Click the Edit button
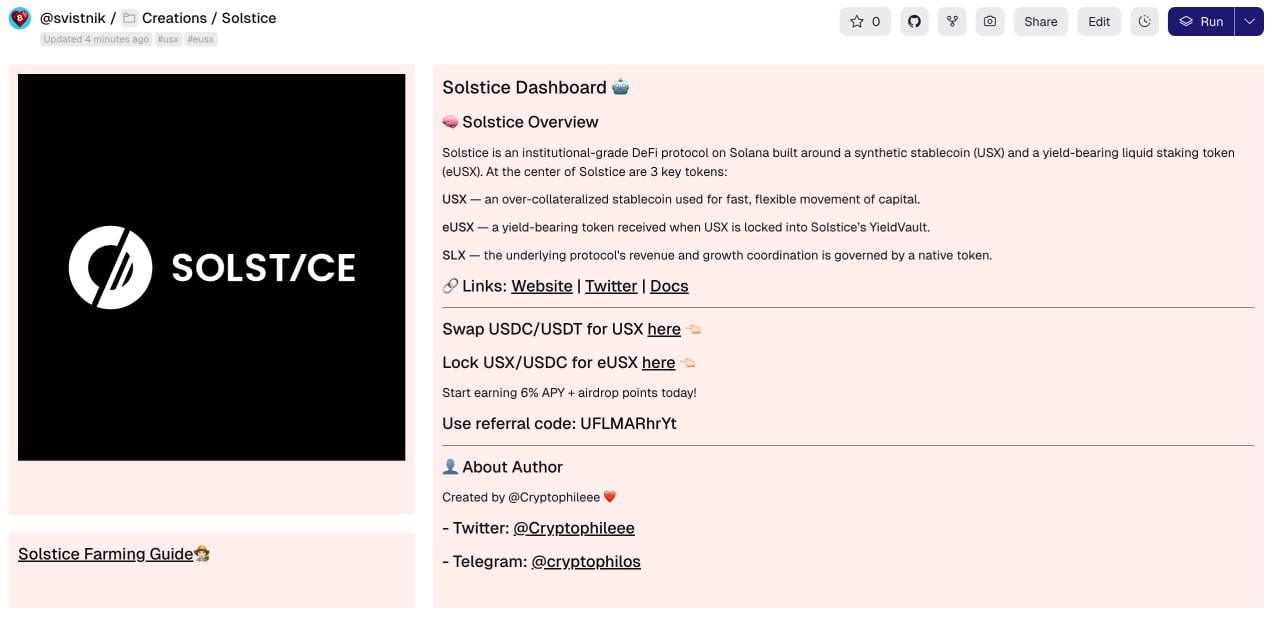 click(x=1099, y=22)
